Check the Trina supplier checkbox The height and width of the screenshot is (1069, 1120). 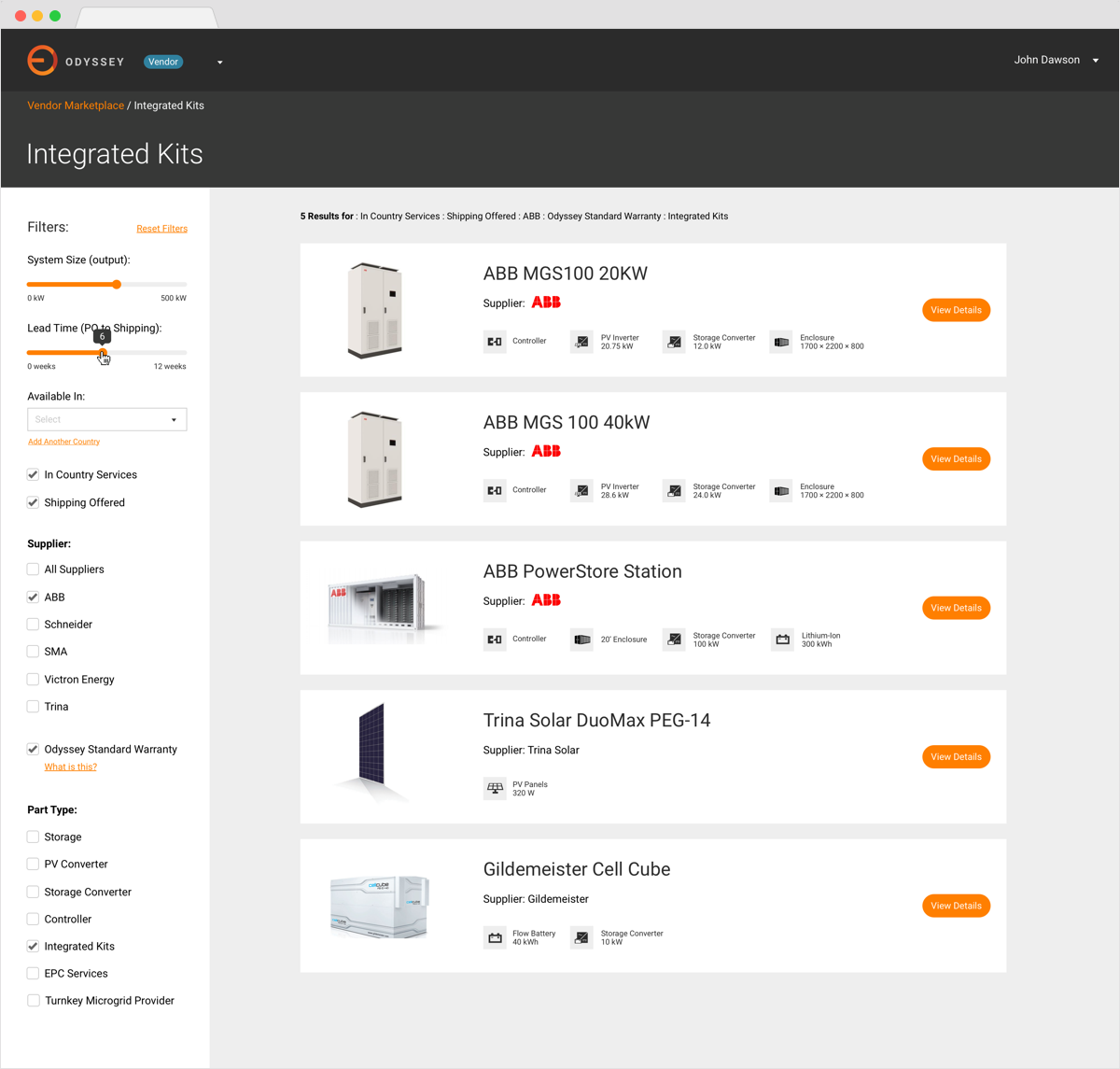coord(34,707)
